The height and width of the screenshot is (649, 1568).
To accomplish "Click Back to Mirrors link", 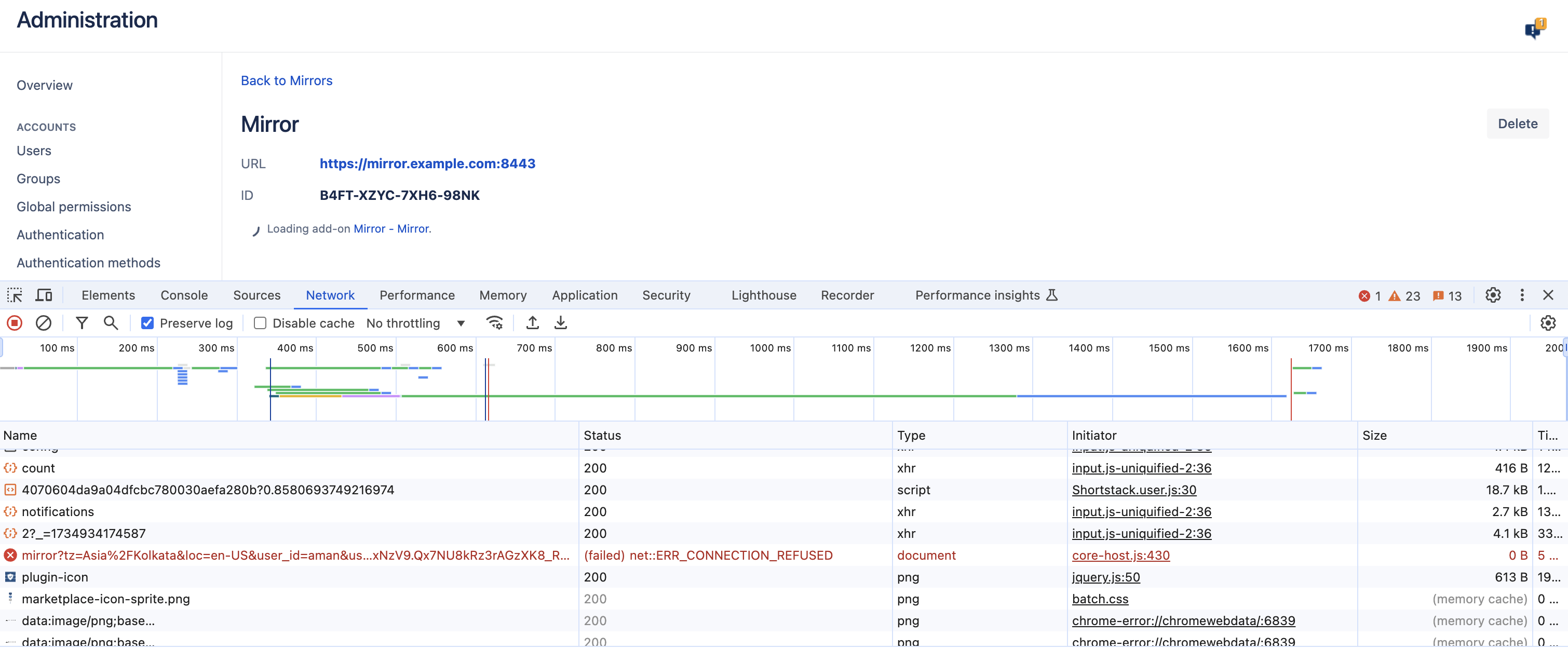I will [x=287, y=81].
